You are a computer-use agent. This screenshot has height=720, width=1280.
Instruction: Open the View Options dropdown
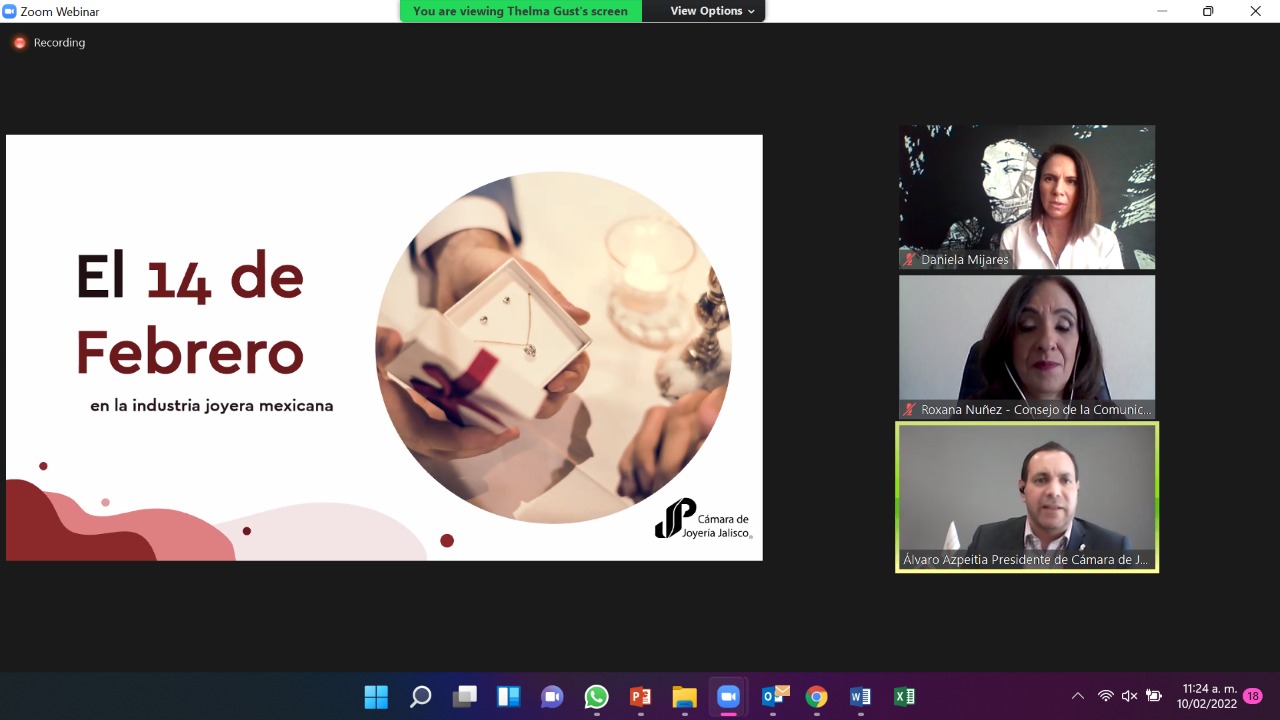click(x=712, y=11)
